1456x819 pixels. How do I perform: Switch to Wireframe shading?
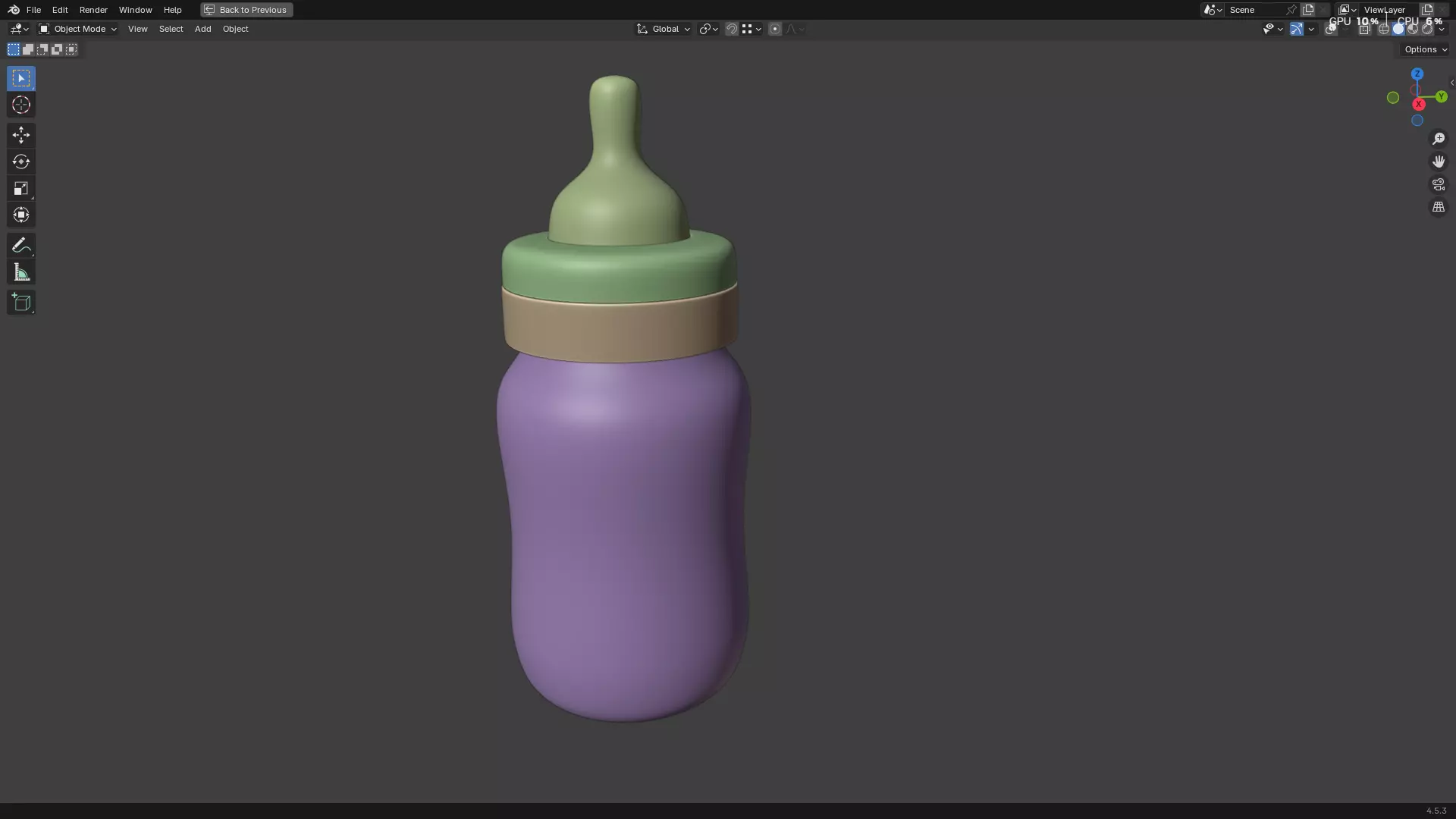[1384, 29]
